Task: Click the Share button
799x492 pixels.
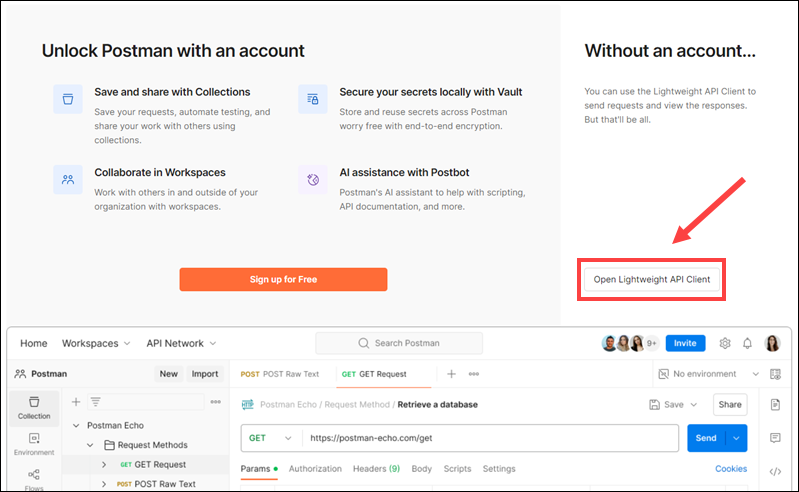Action: [x=730, y=404]
